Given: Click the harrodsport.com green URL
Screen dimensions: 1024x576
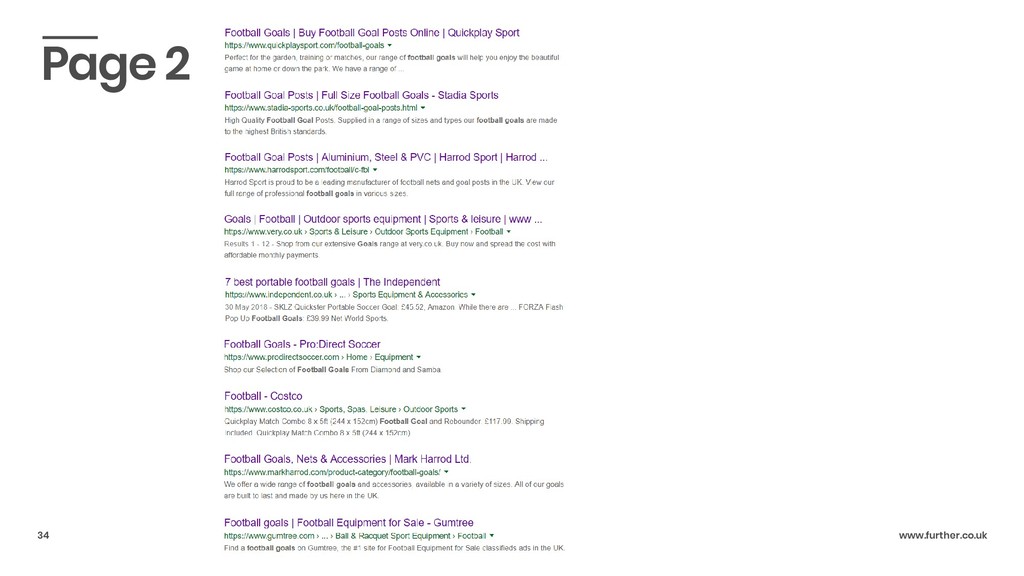Looking at the screenshot, I should click(x=296, y=170).
